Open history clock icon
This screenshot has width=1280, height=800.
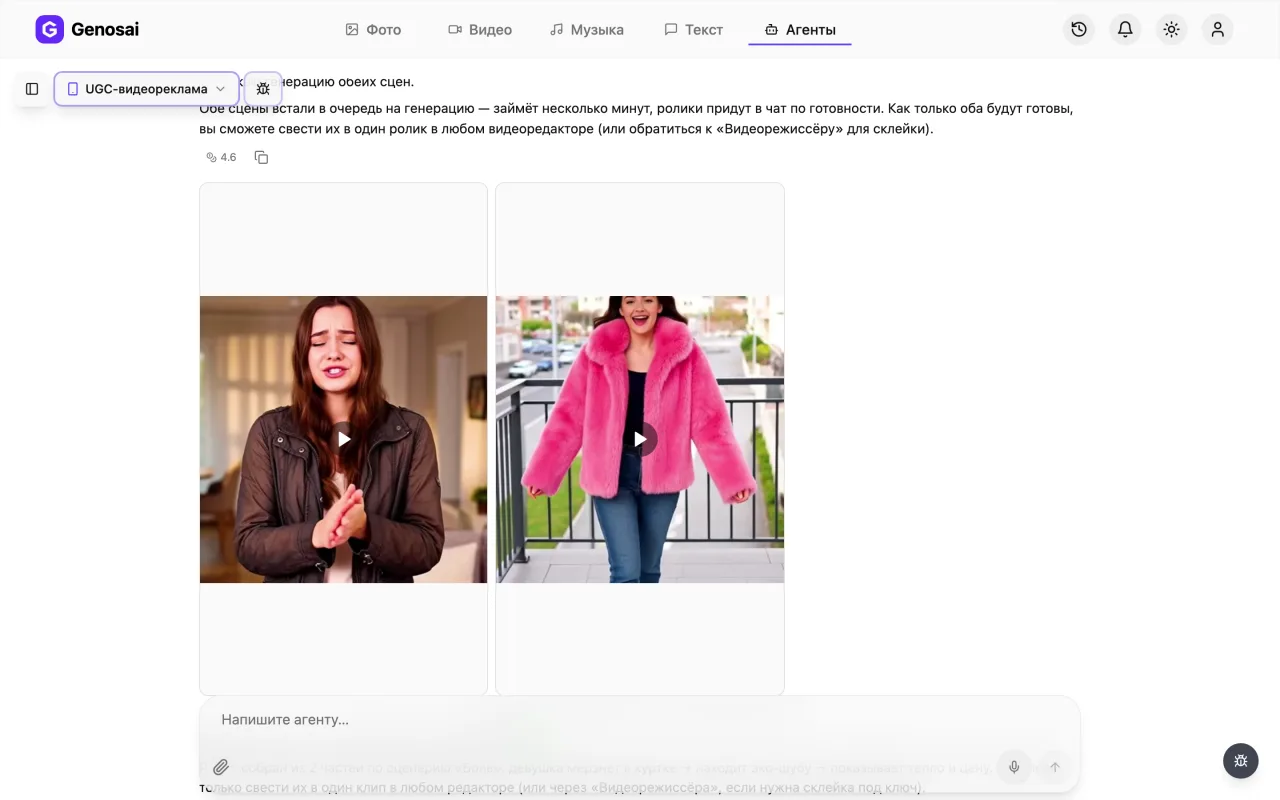coord(1079,30)
